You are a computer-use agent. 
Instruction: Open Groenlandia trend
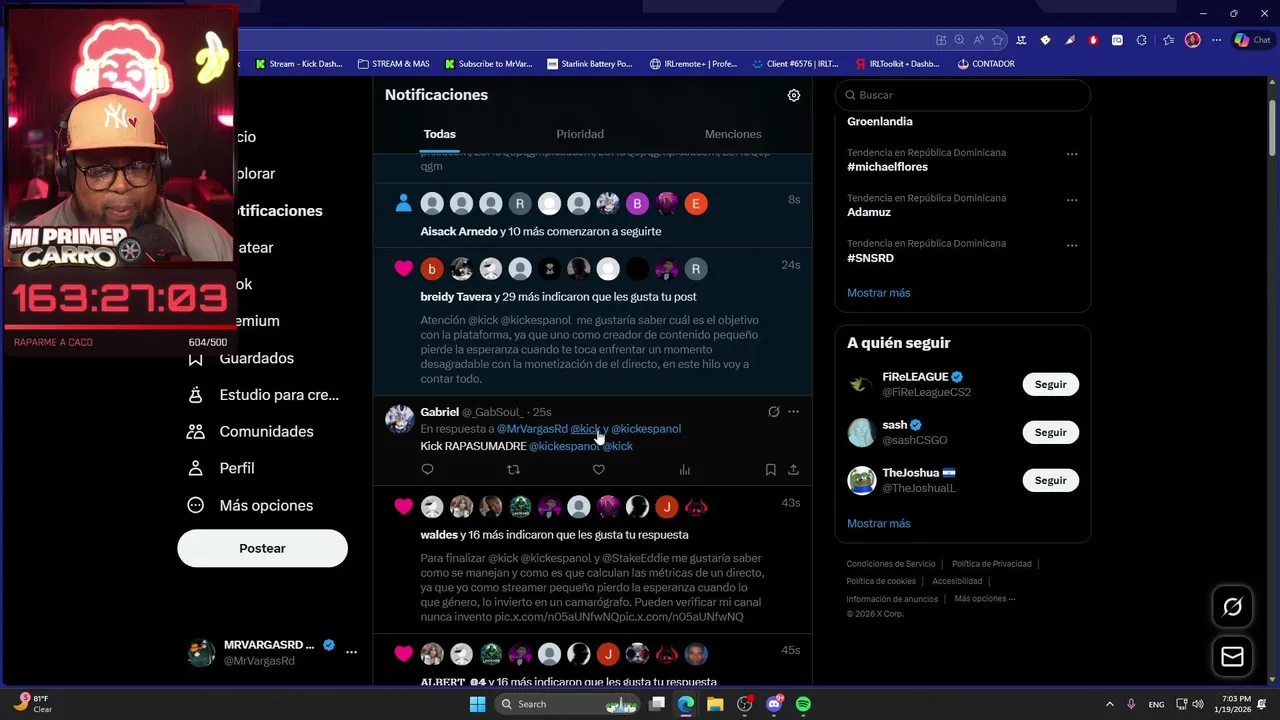coord(880,121)
